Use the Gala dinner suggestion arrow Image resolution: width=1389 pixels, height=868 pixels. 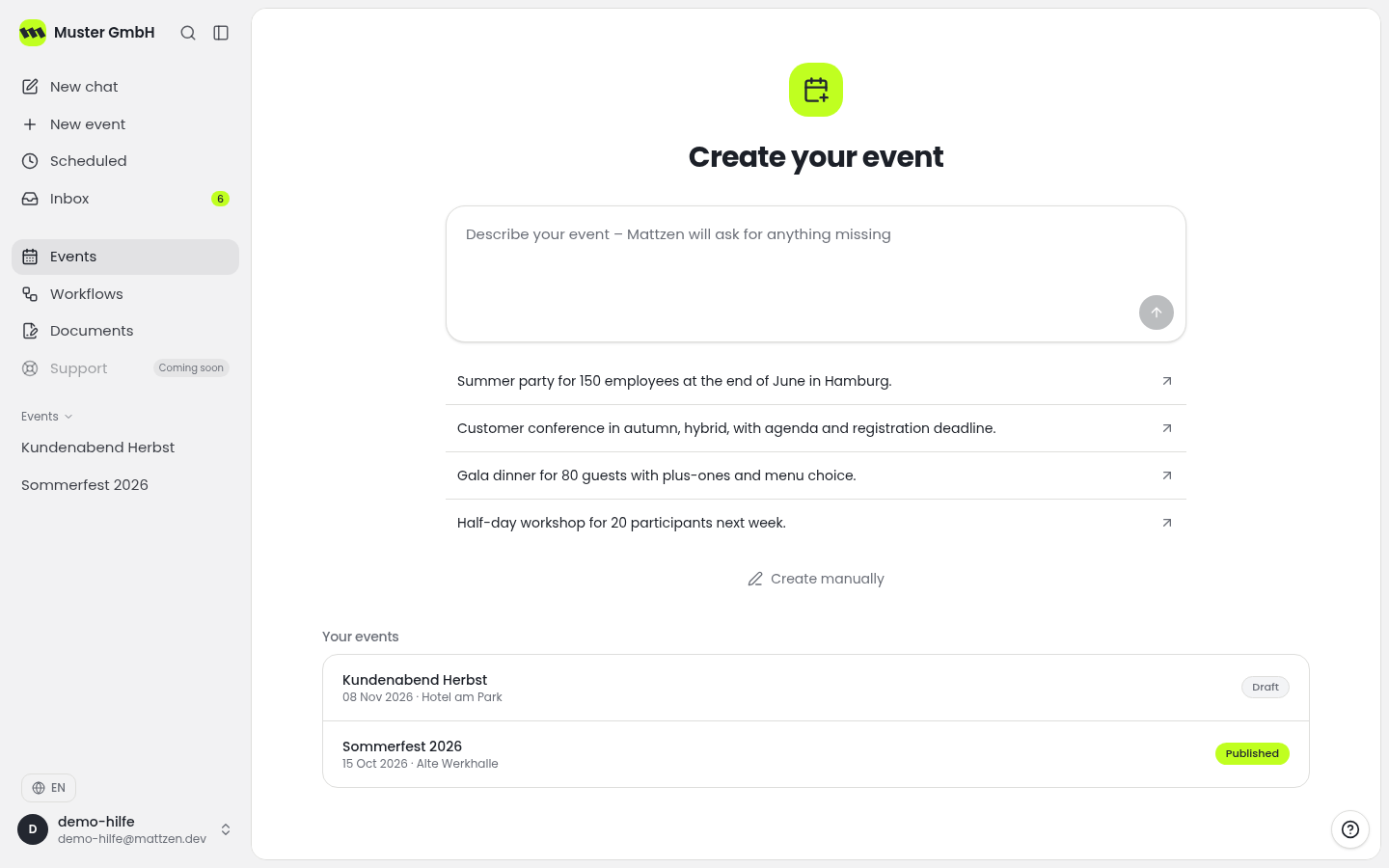tap(1167, 475)
